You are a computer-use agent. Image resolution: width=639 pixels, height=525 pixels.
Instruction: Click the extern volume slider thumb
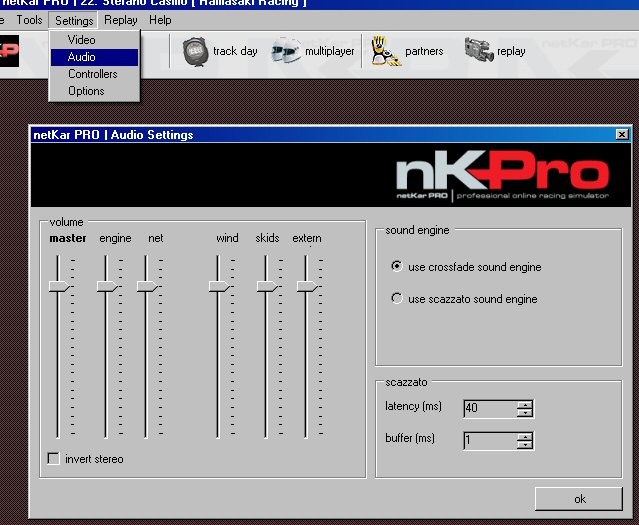(307, 286)
